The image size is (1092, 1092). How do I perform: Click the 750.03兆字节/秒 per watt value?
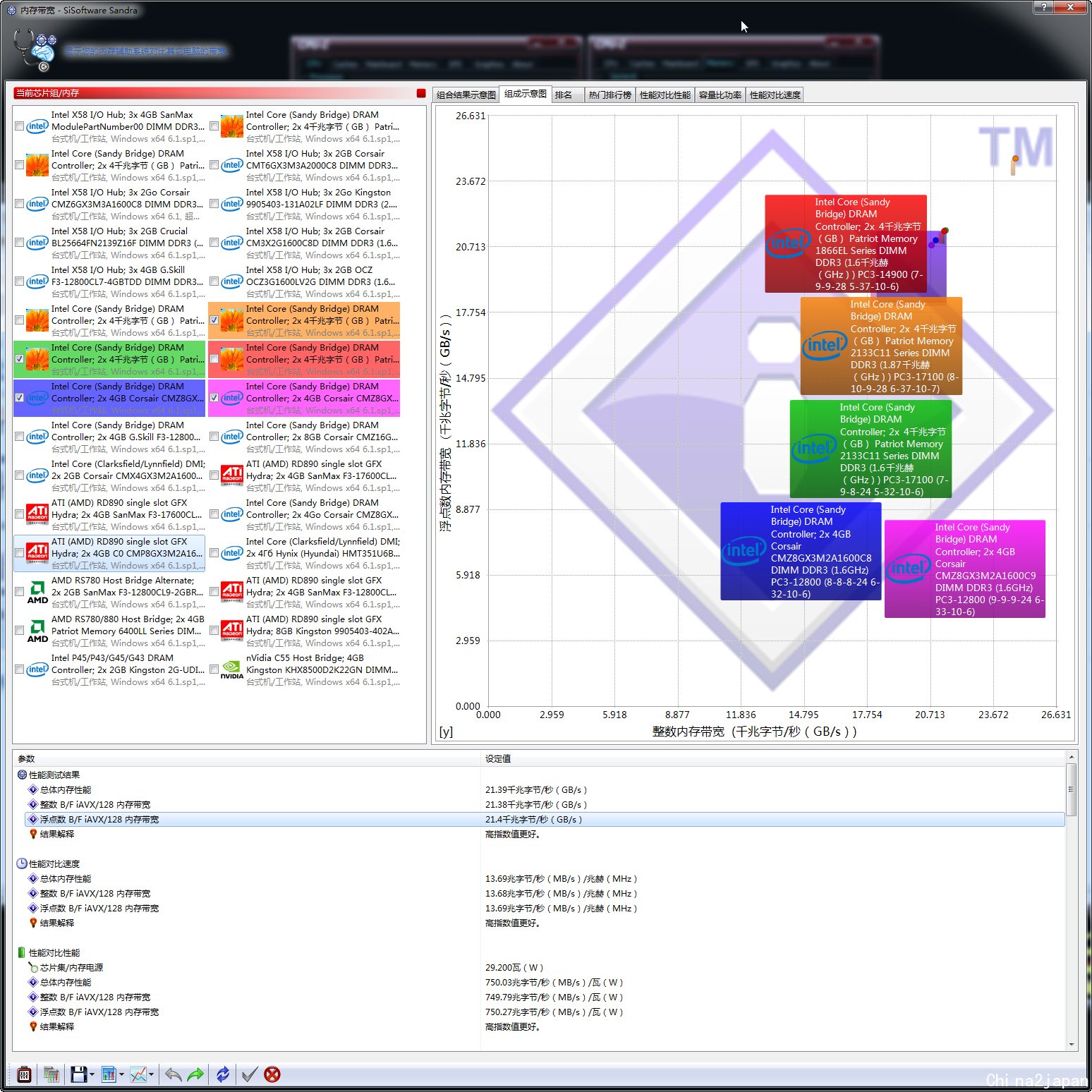(554, 982)
